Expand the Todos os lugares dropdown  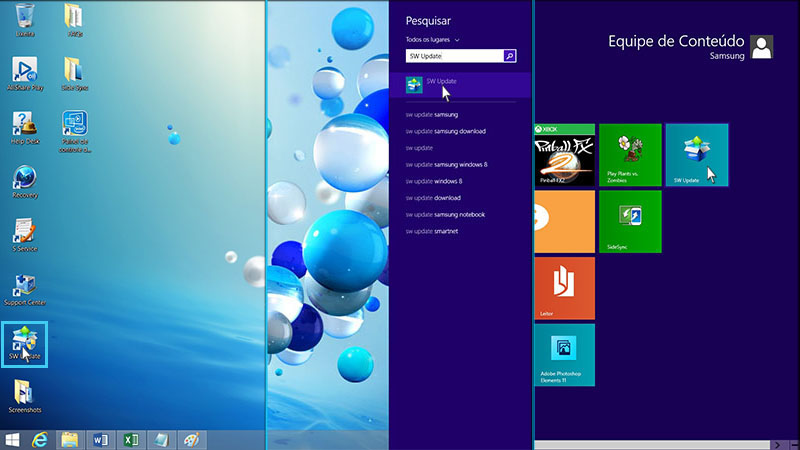[x=432, y=40]
